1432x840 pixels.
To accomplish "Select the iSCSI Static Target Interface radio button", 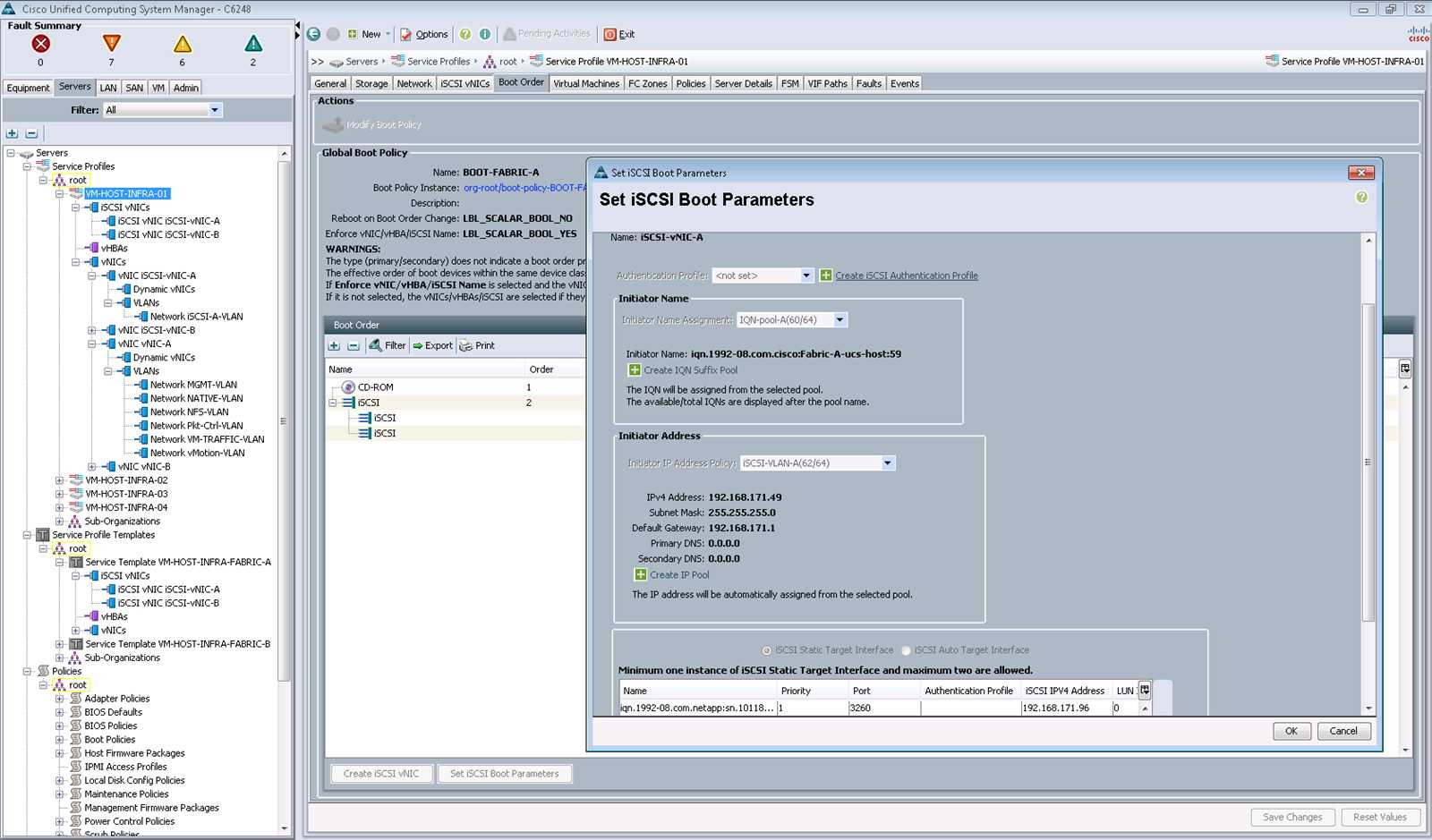I will click(766, 650).
